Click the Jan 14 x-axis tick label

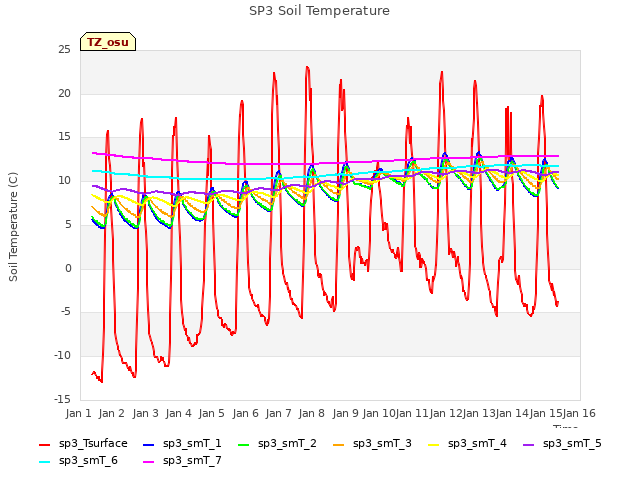(x=512, y=413)
